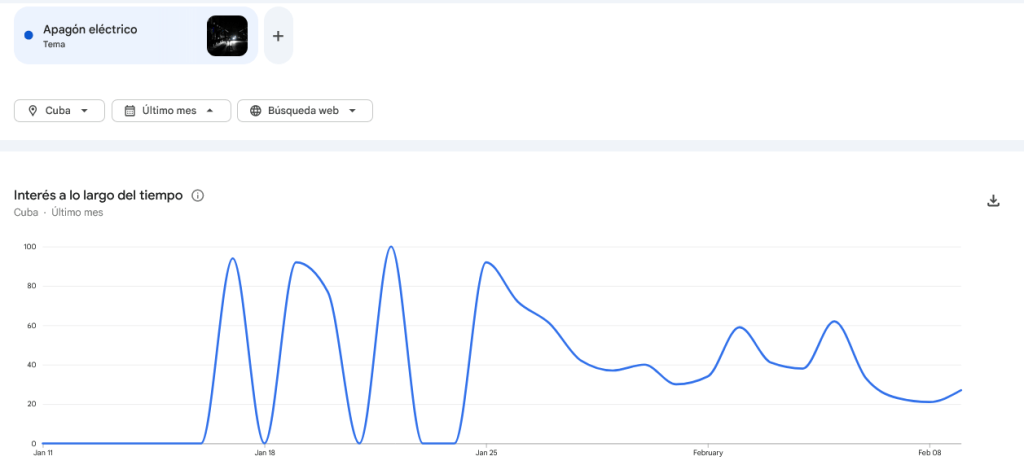Click the Tema label under the search term
1024x465 pixels.
coord(54,45)
